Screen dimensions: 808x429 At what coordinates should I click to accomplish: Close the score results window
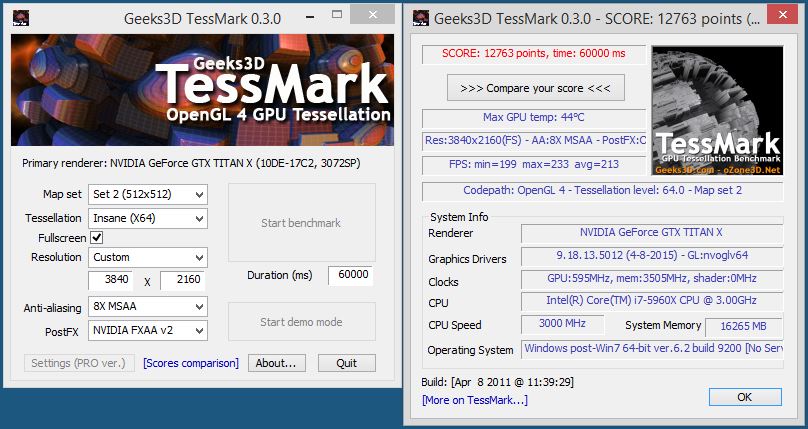tap(782, 15)
